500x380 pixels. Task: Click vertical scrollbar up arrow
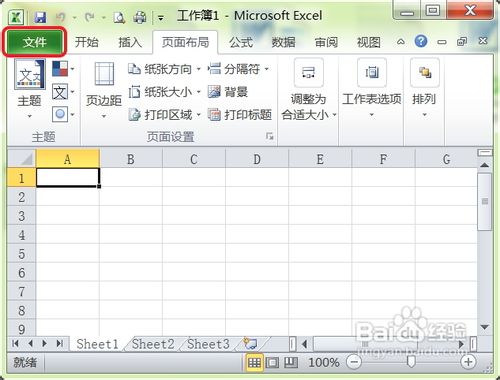pyautogui.click(x=485, y=165)
